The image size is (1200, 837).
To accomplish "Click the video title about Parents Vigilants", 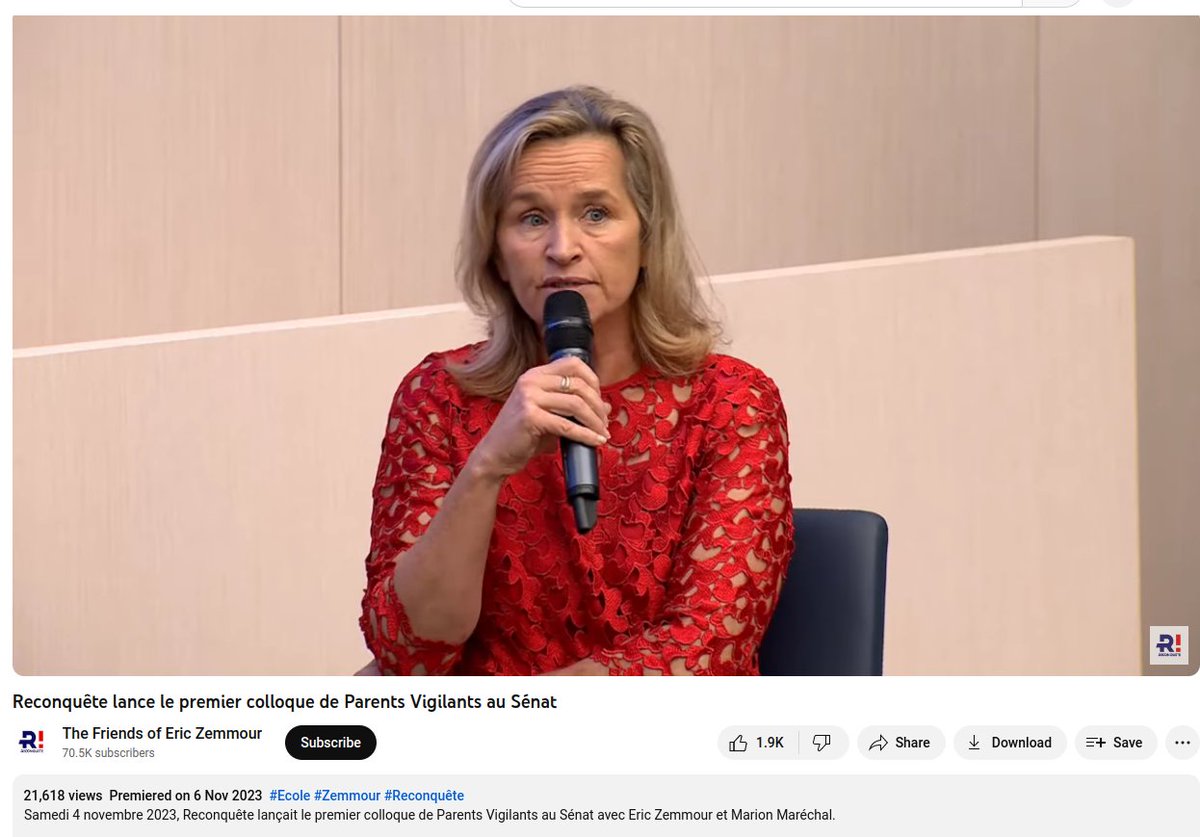I will [284, 702].
